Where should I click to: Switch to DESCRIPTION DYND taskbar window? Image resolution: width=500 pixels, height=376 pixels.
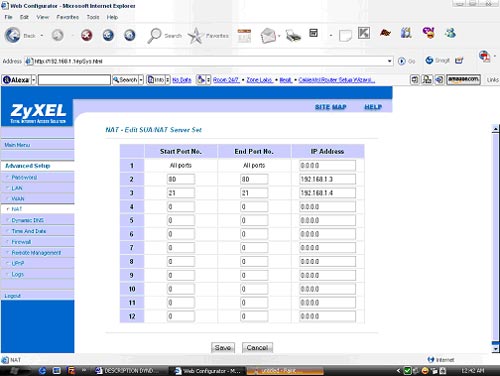pos(128,371)
